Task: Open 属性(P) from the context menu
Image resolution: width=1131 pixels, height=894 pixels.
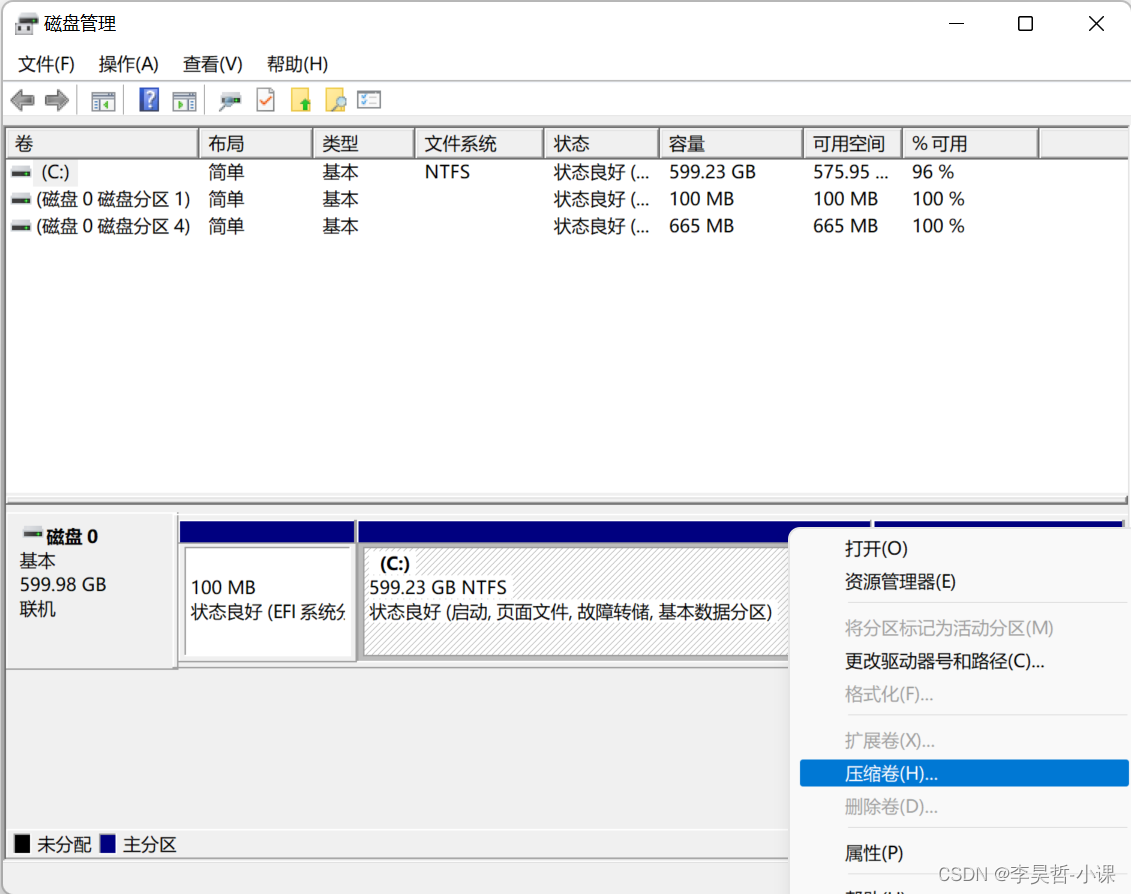Action: coord(963,853)
